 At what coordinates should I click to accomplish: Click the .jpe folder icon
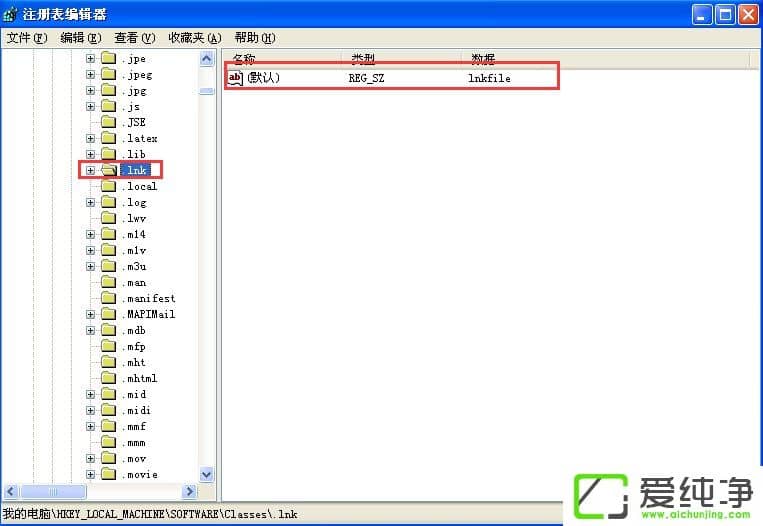[109, 58]
